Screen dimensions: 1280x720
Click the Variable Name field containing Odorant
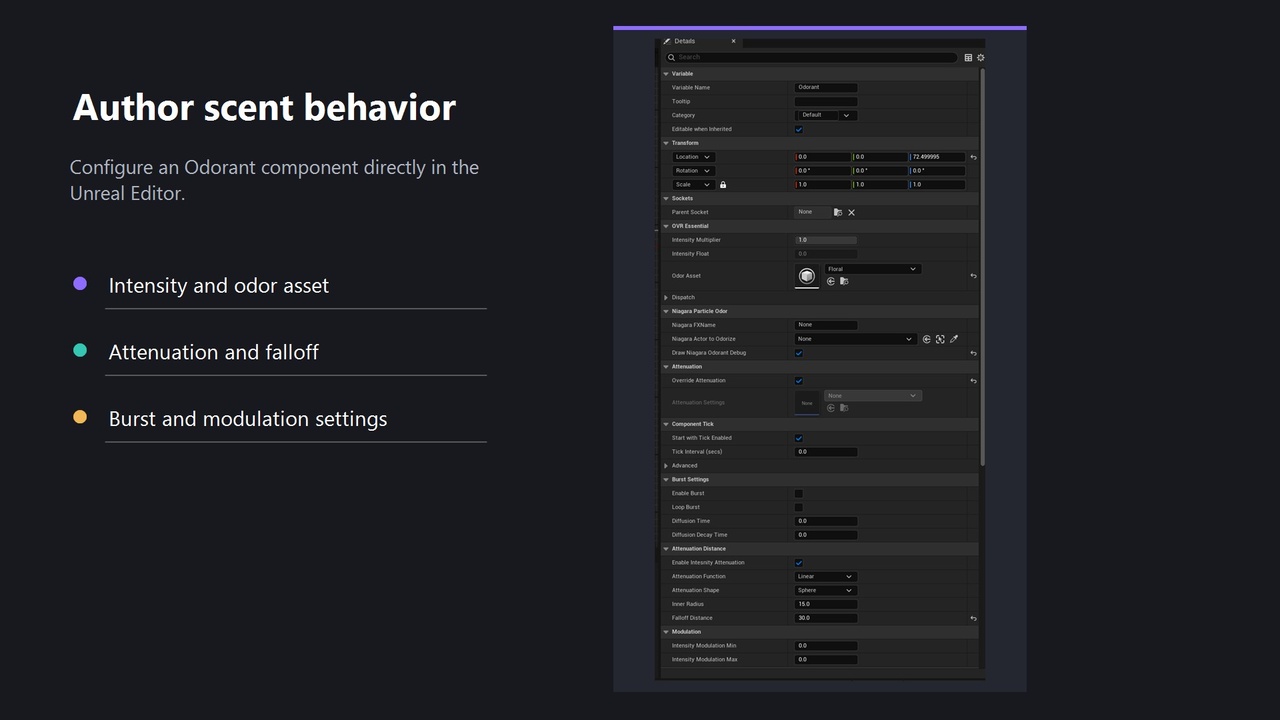pyautogui.click(x=826, y=88)
